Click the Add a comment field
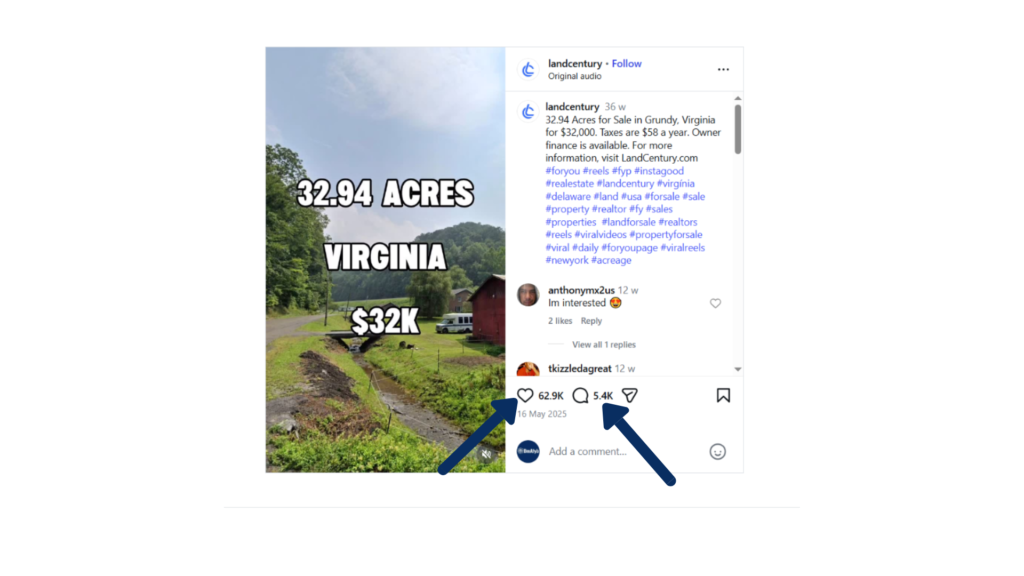 click(x=626, y=451)
